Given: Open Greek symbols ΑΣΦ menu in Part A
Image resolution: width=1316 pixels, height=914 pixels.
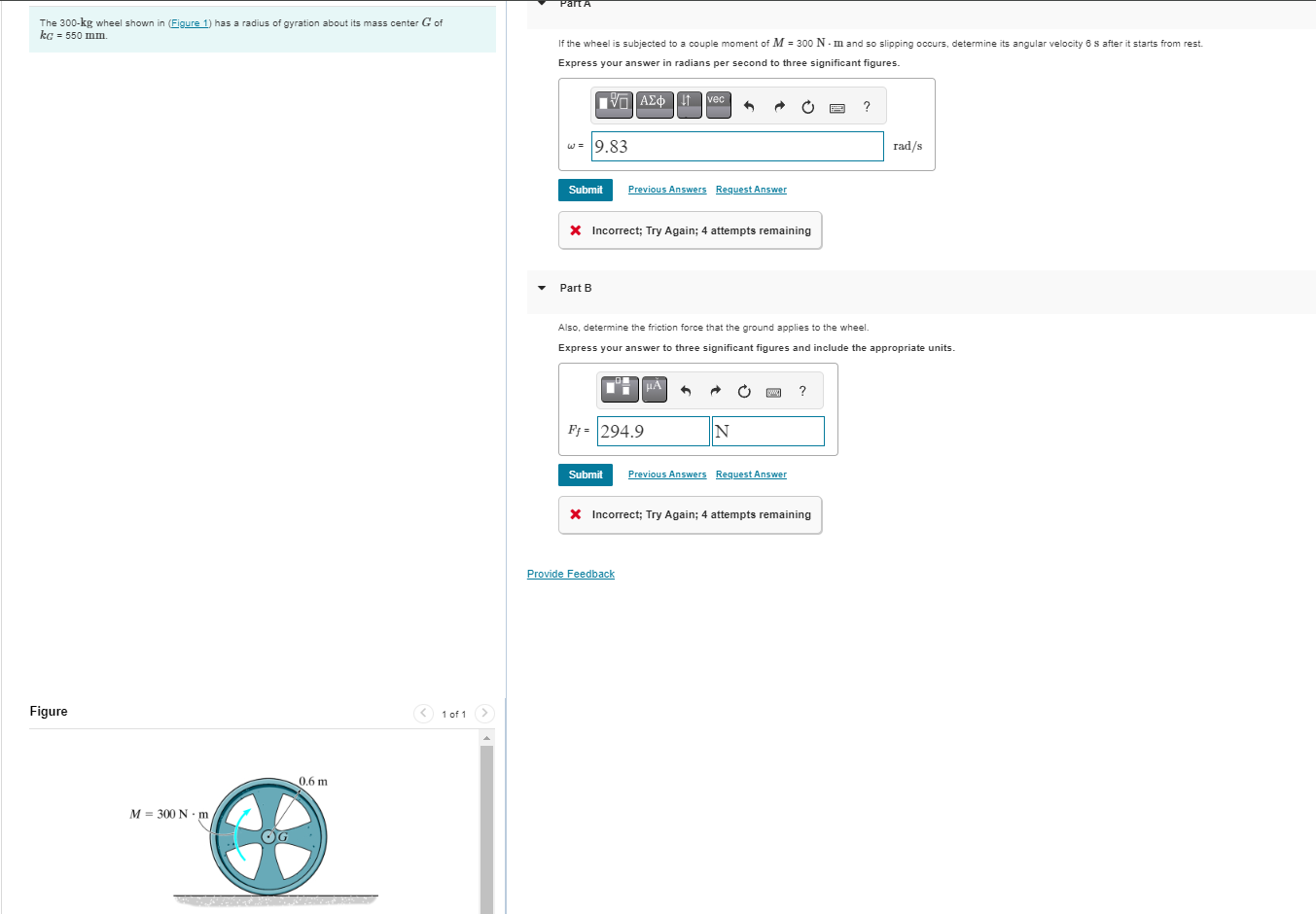Looking at the screenshot, I should click(655, 103).
